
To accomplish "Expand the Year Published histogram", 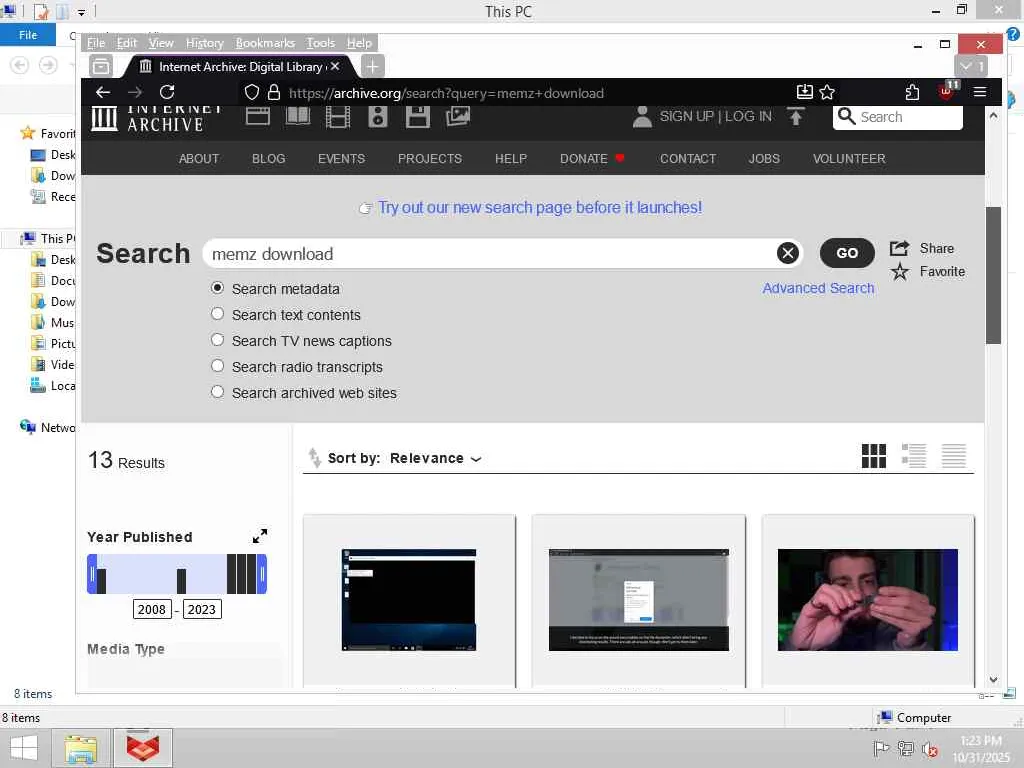I will (x=260, y=536).
